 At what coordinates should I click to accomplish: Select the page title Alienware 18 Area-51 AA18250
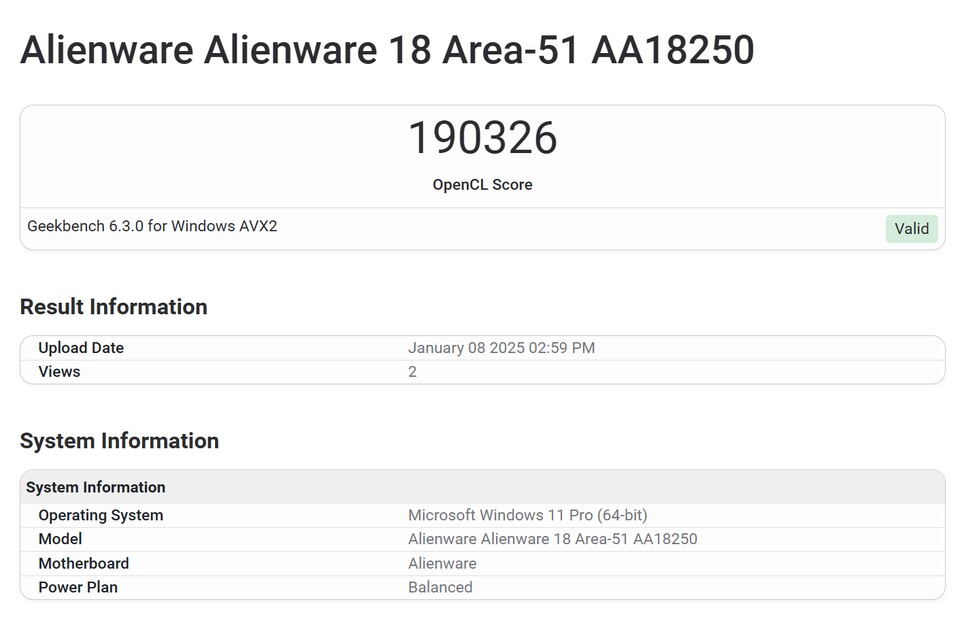pos(387,50)
